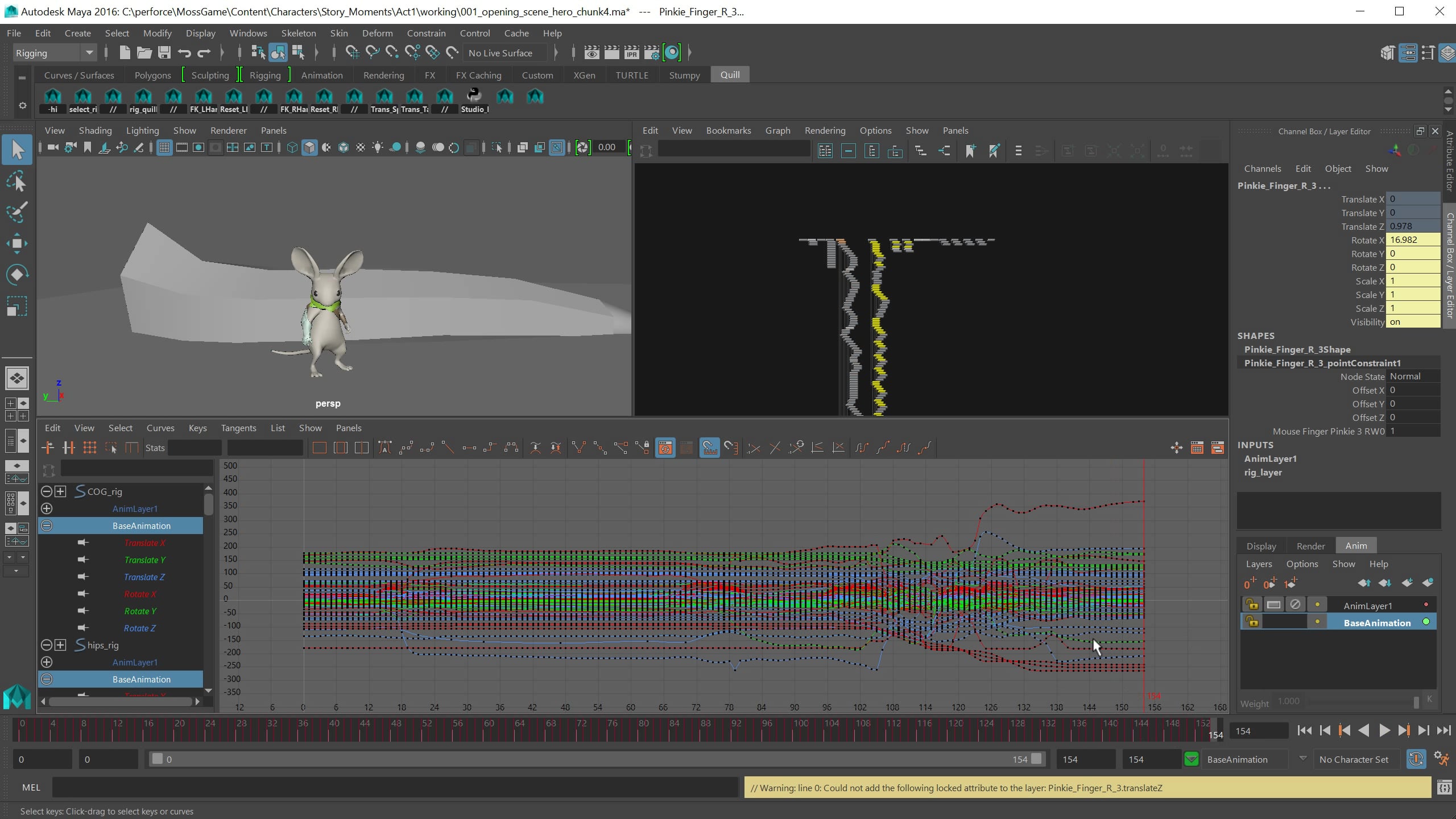Click the play forward playback button
Viewport: 1456px width, 819px height.
tap(1385, 730)
